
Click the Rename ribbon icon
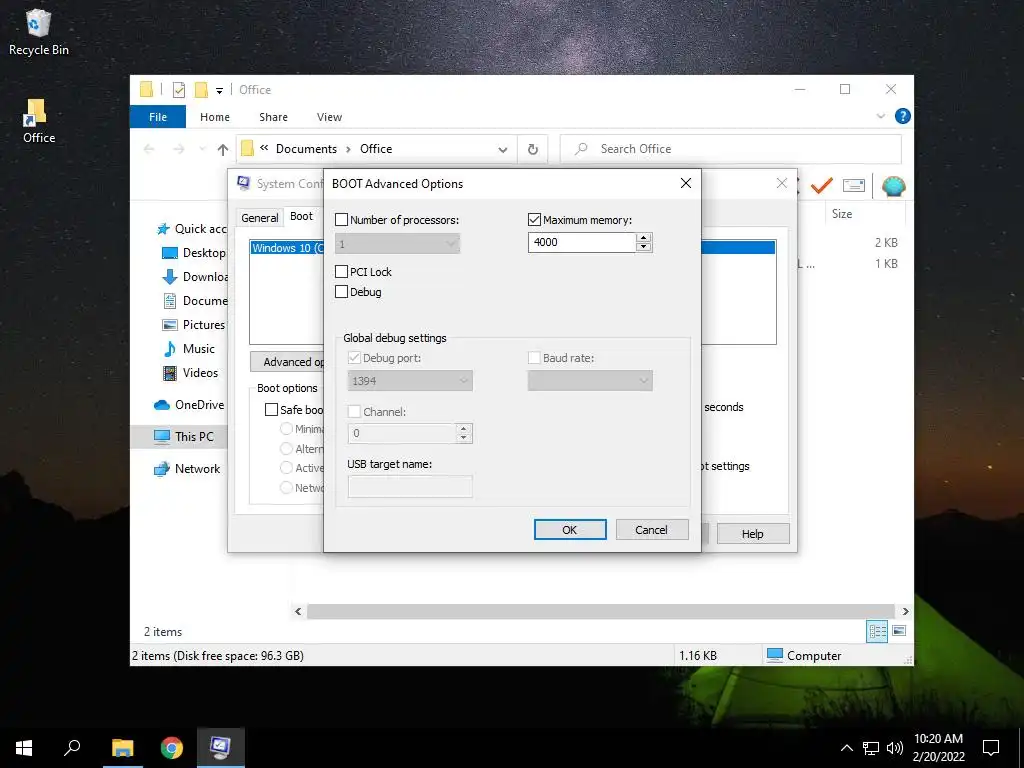[x=854, y=185]
